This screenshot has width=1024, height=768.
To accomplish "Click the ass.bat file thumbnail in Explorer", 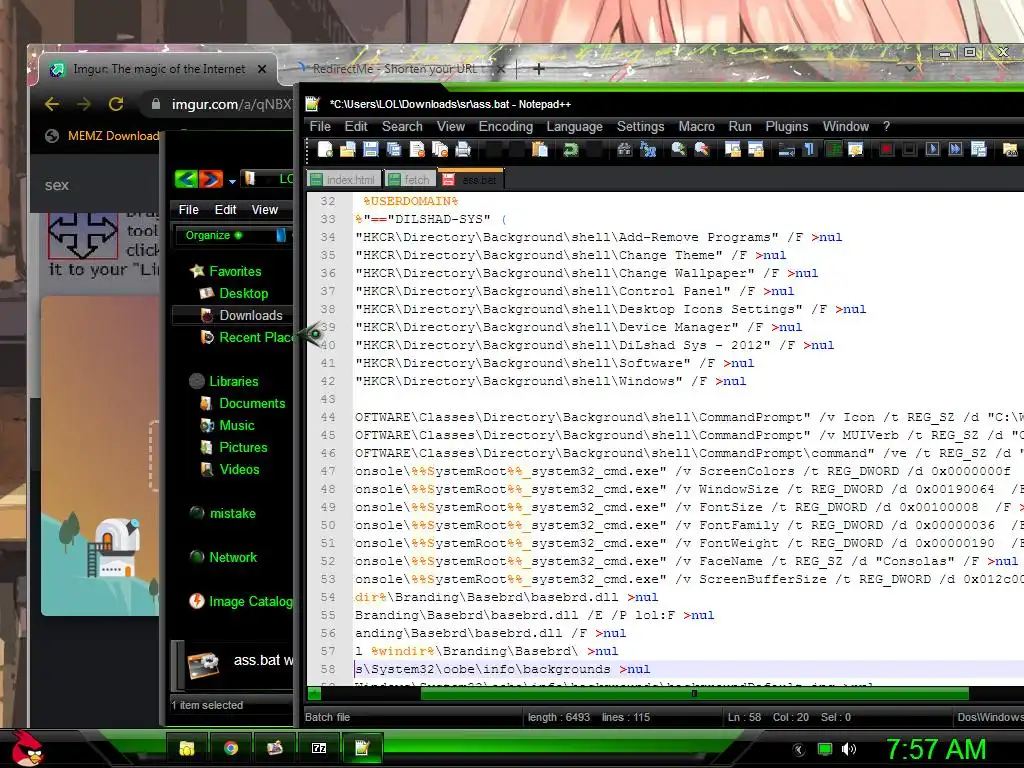I will (203, 665).
